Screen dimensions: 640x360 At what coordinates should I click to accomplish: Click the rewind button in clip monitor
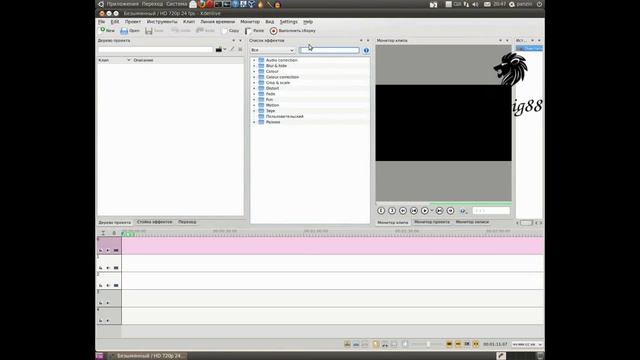point(403,211)
